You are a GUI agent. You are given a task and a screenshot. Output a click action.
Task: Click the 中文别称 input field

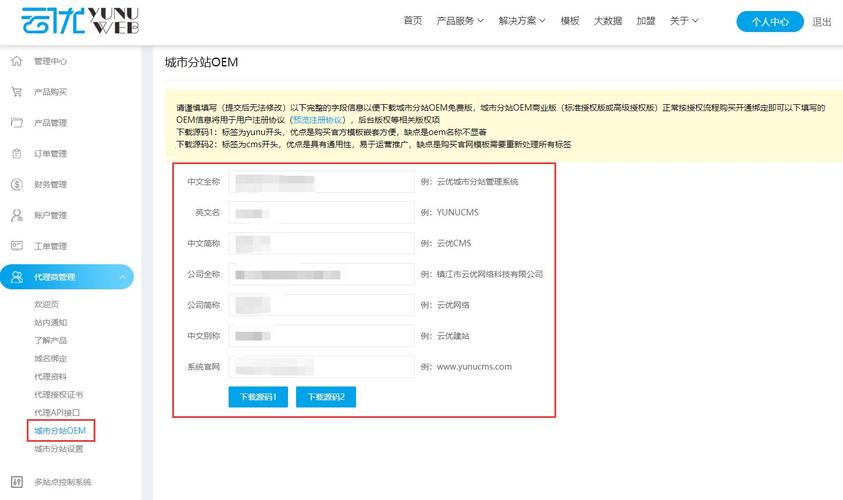[x=322, y=336]
